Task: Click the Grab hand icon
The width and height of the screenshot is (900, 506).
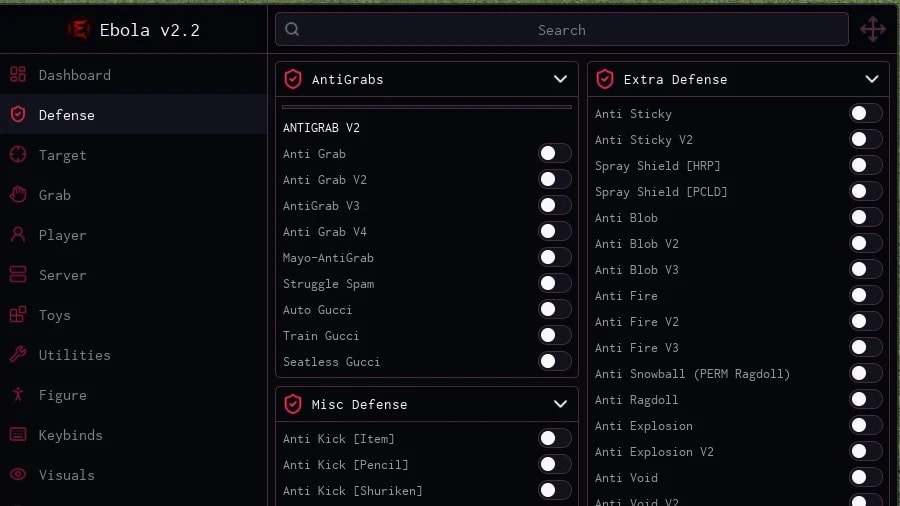Action: pyautogui.click(x=18, y=195)
